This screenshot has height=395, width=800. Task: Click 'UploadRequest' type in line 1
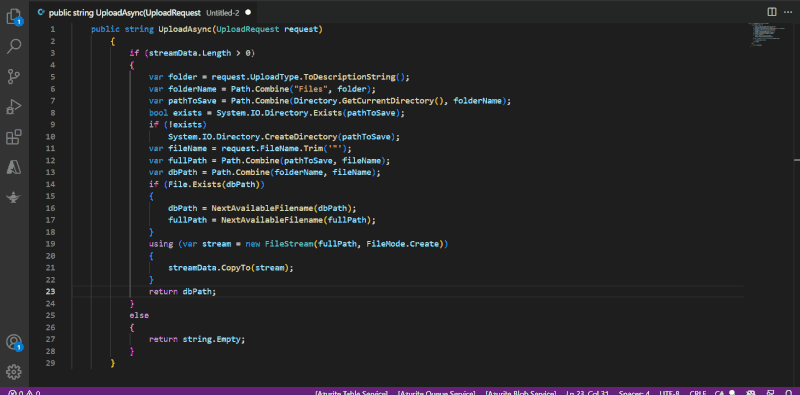[247, 29]
